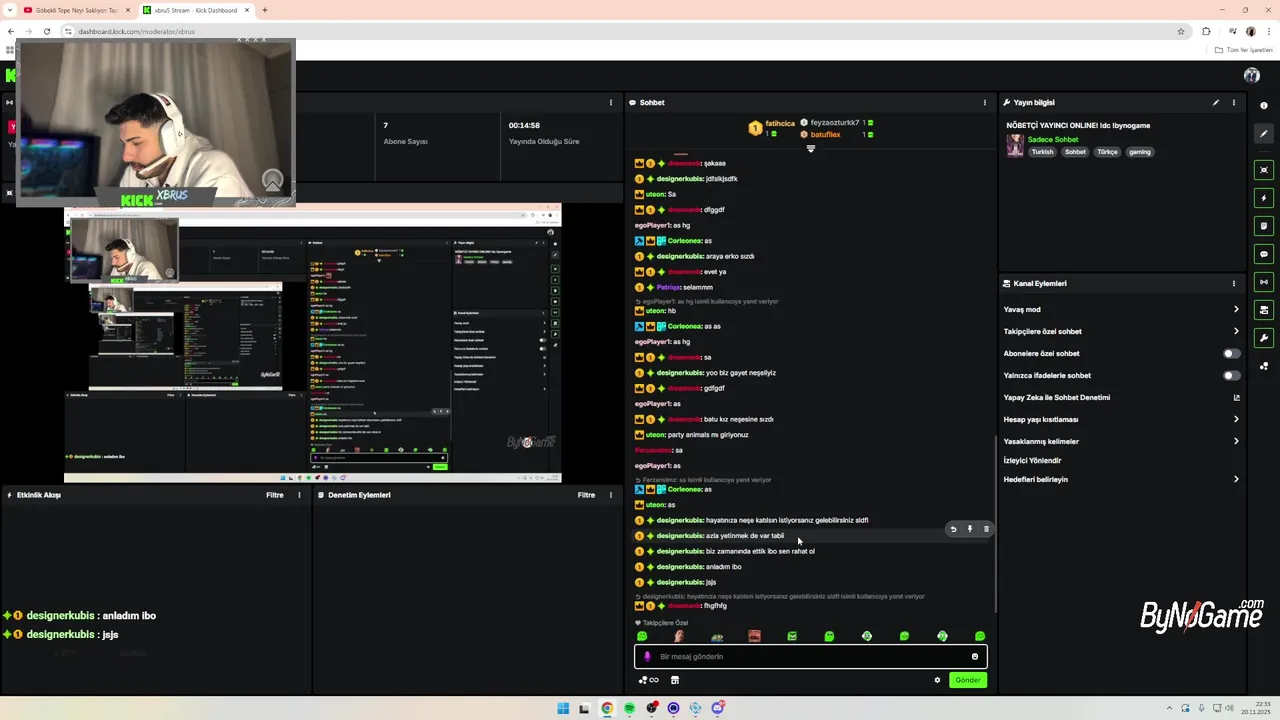Open a new Chrome tab

point(265,10)
